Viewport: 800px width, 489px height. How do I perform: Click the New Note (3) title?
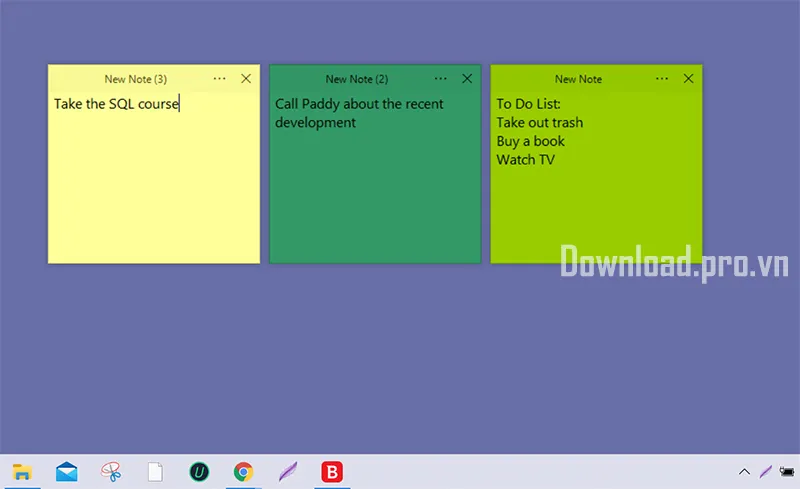pos(136,79)
